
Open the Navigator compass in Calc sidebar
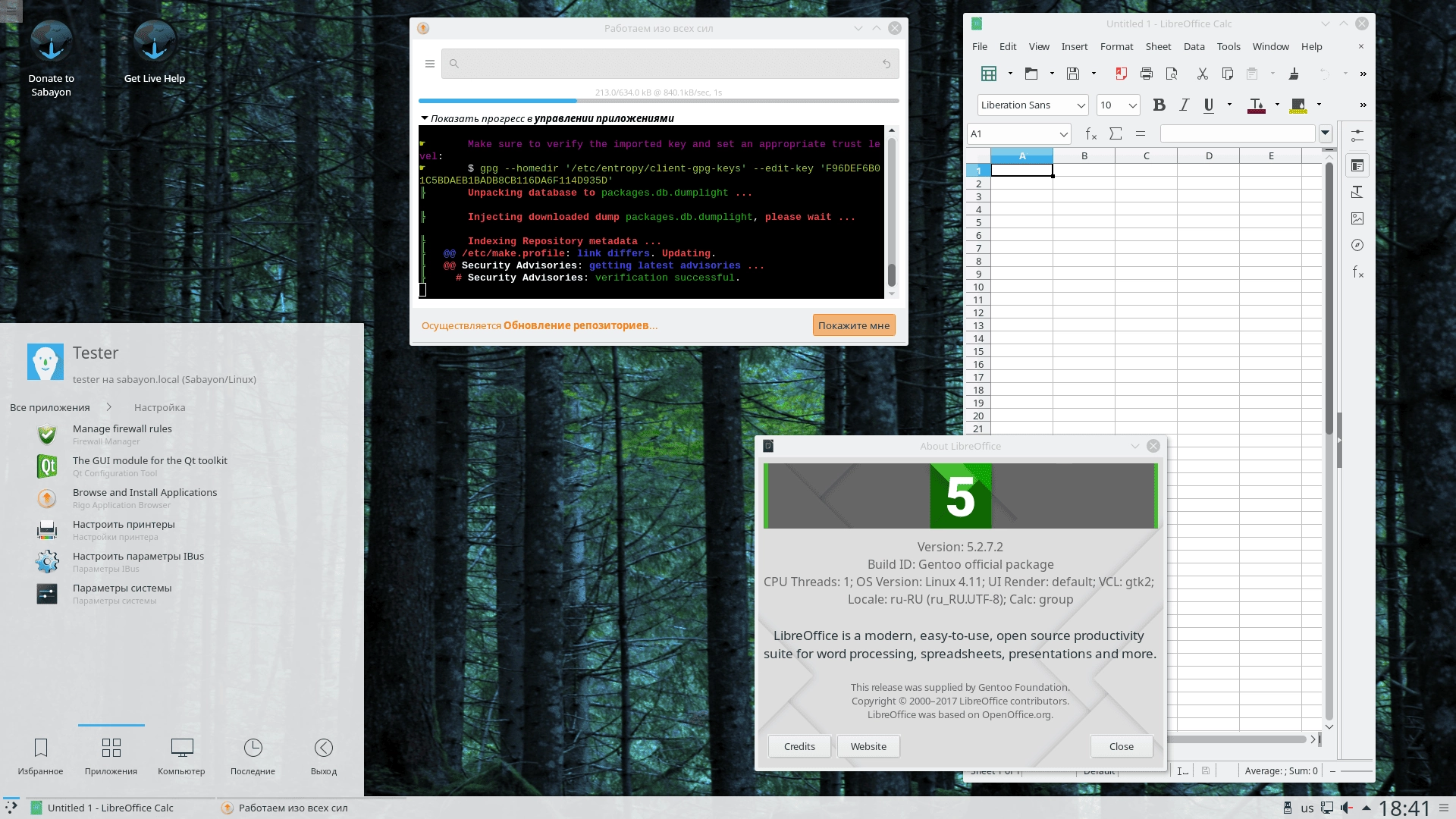coord(1357,245)
